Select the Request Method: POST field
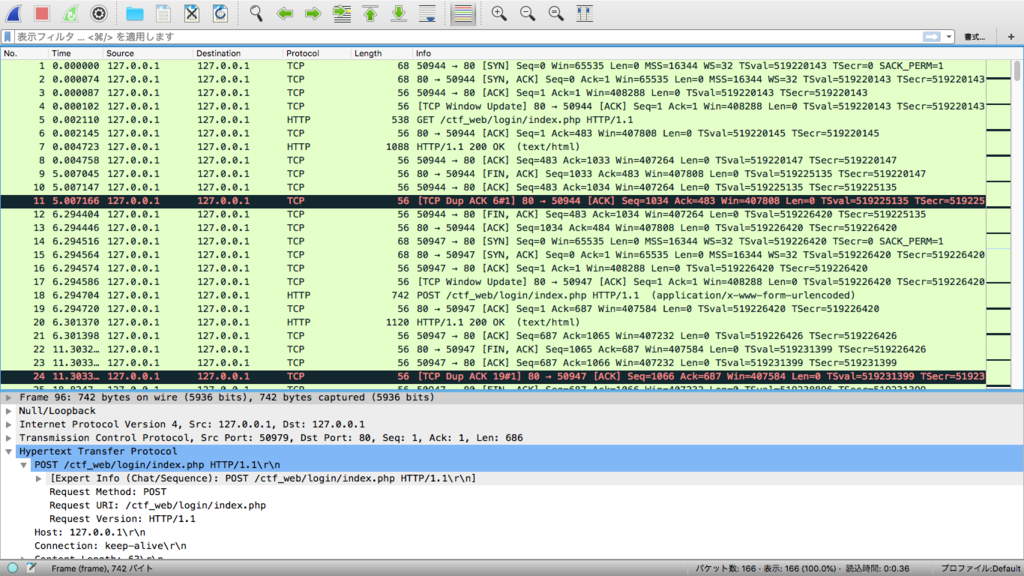The image size is (1024, 576). coord(108,492)
